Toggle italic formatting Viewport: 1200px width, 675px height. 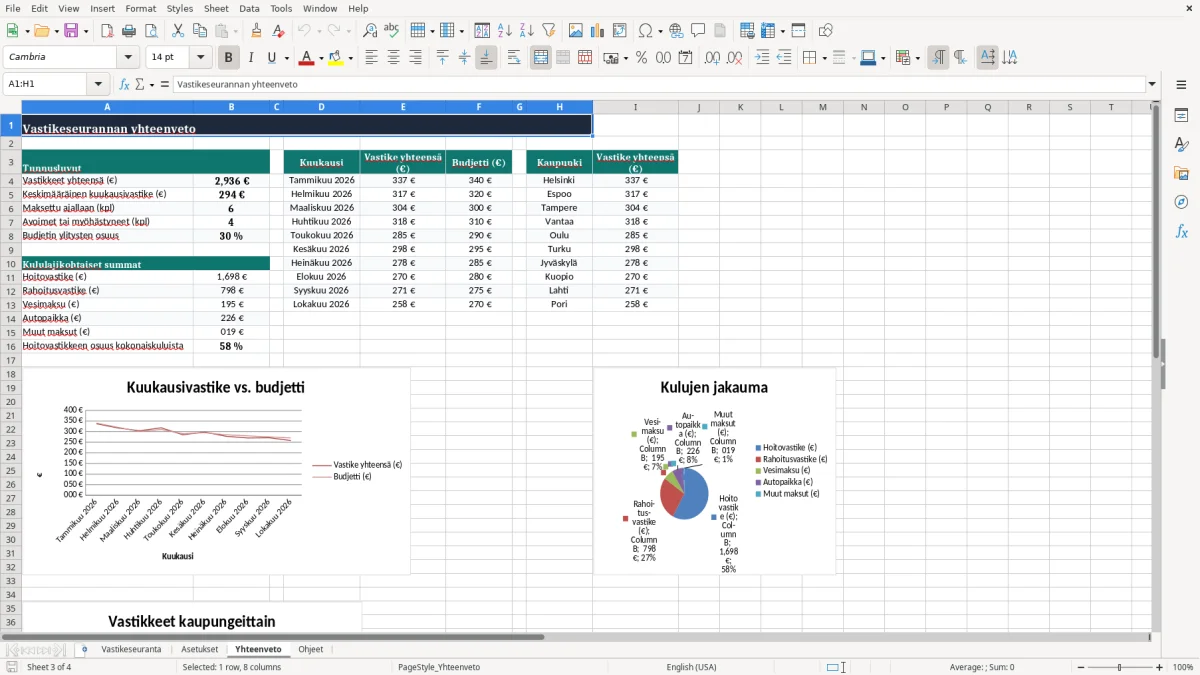point(251,58)
